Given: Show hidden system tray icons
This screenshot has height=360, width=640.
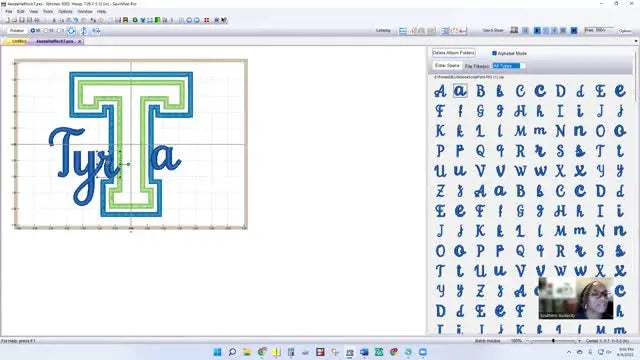Looking at the screenshot, I should click(x=569, y=352).
